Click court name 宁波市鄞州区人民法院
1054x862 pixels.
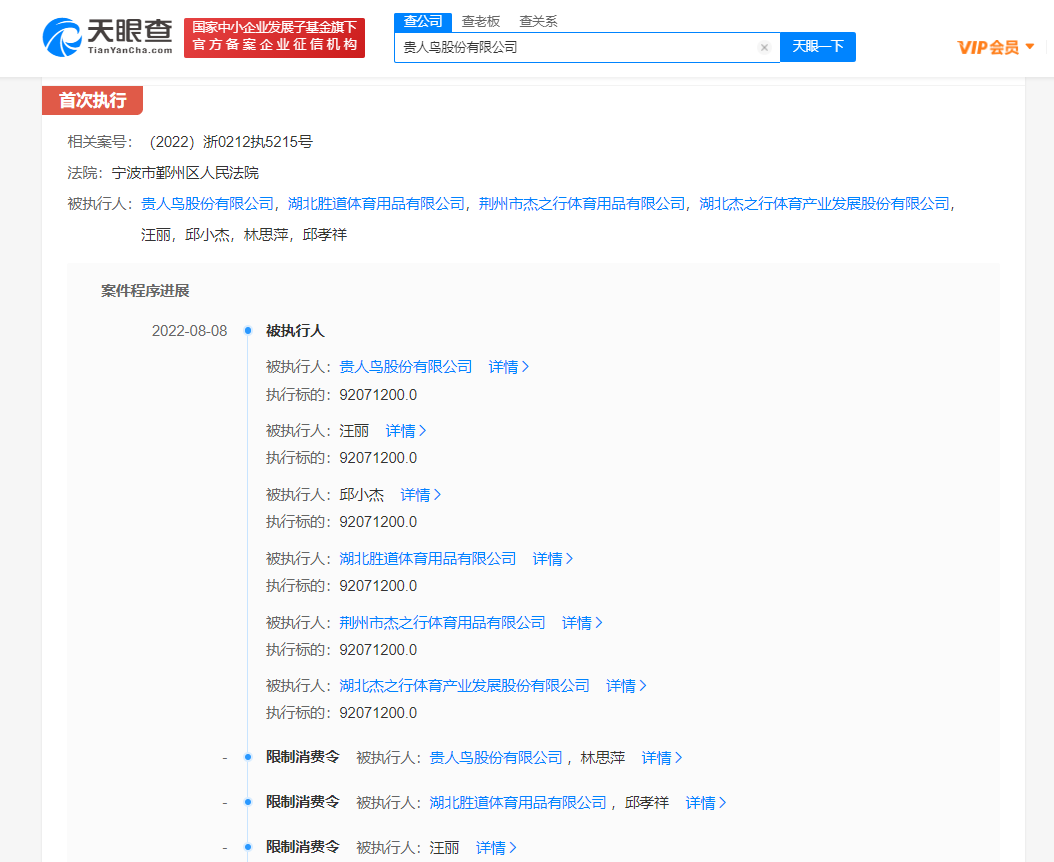(x=185, y=173)
